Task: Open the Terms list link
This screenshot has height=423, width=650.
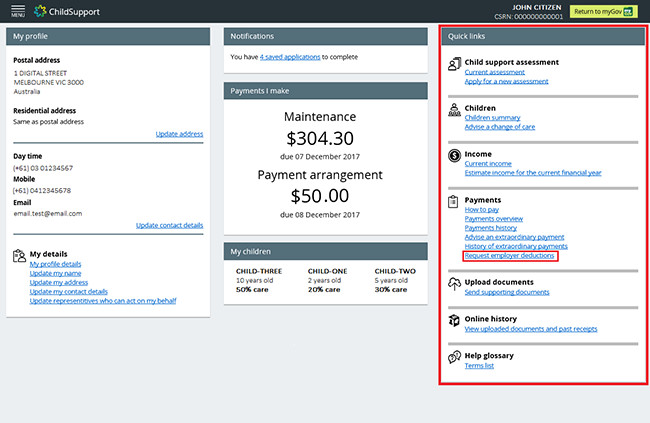Action: pos(479,365)
